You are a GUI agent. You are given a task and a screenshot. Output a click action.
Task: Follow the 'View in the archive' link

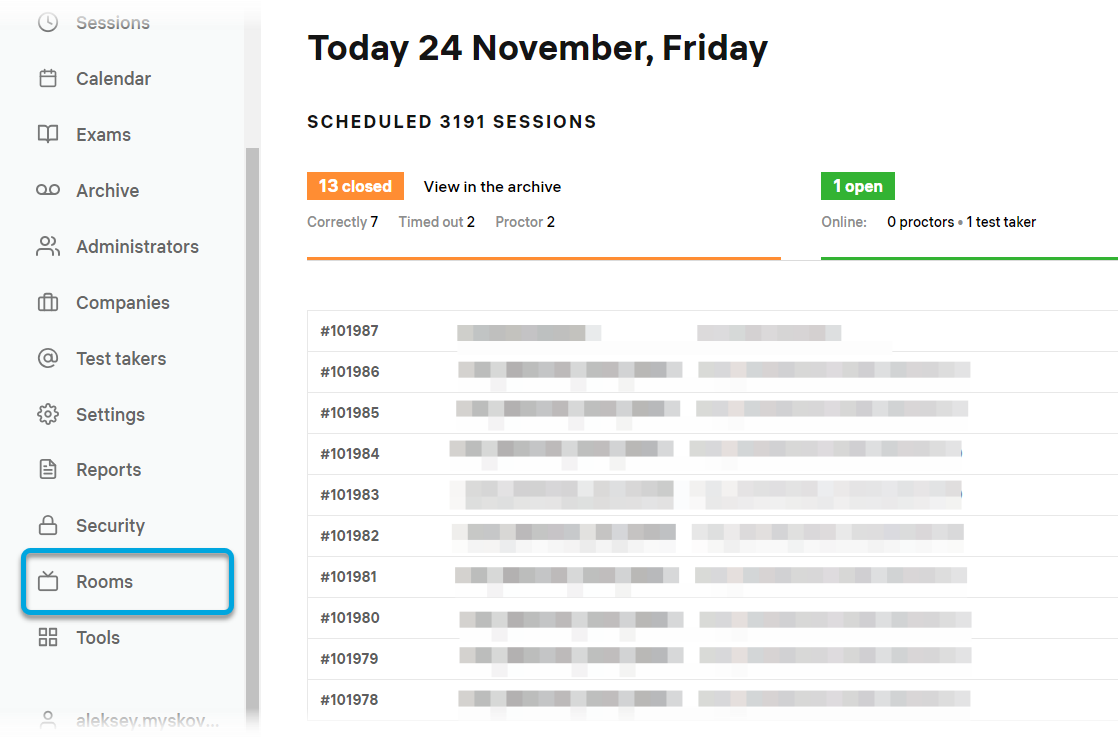pyautogui.click(x=492, y=187)
